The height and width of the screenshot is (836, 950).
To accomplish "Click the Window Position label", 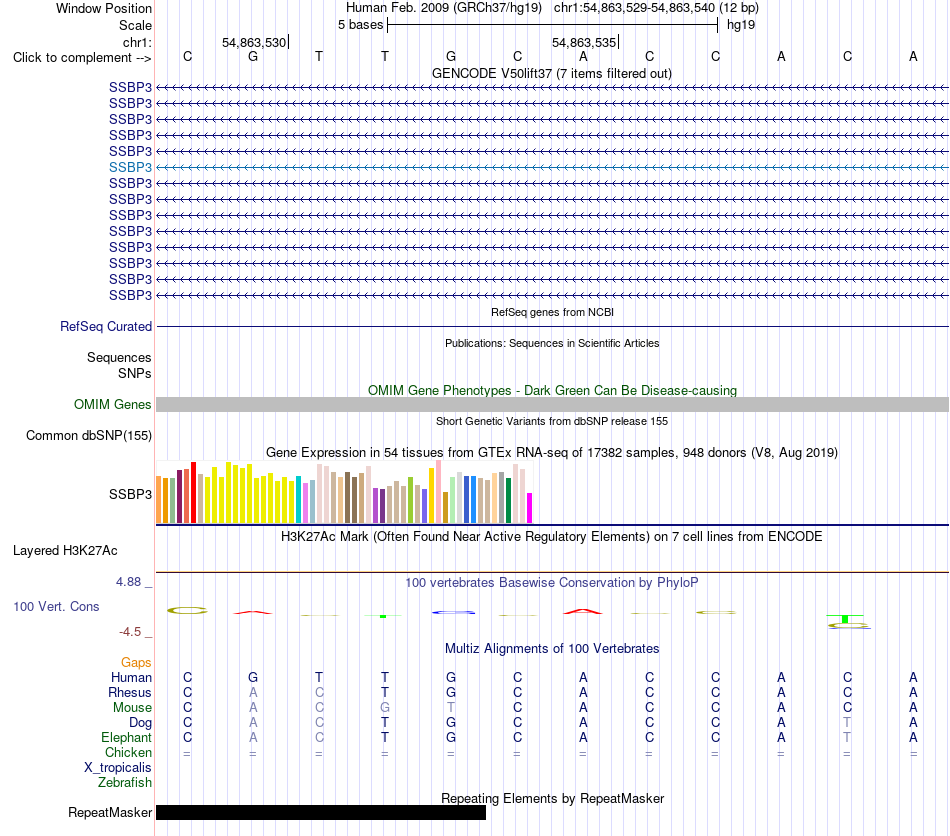I will (104, 8).
